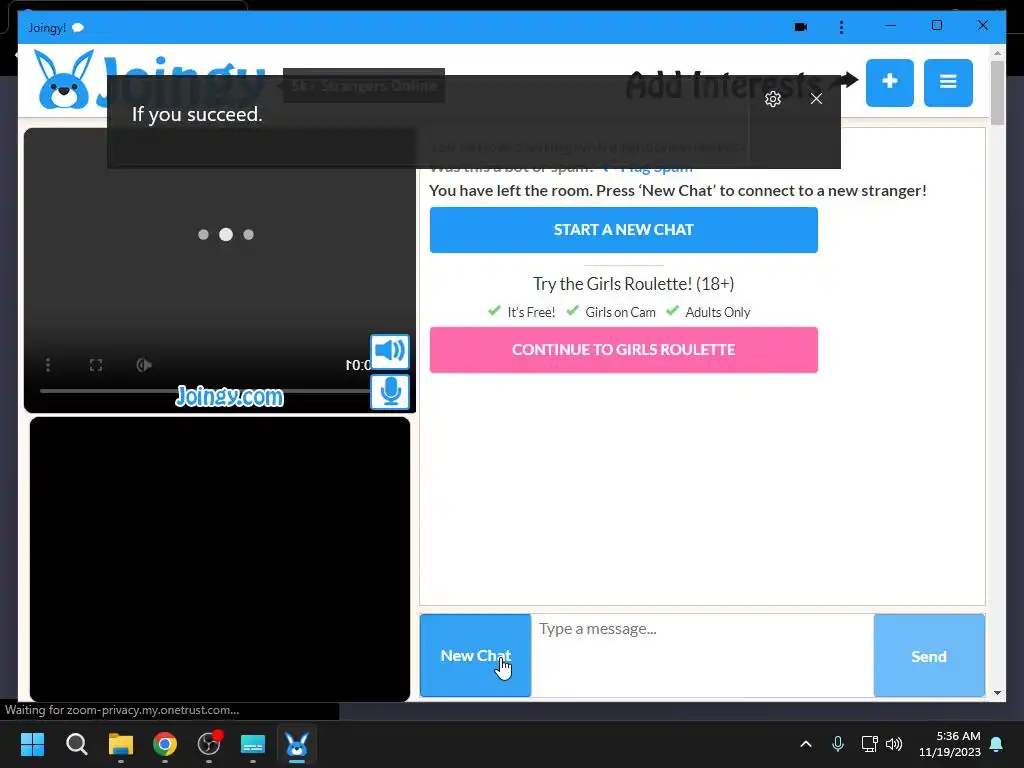Open Windows Start menu
Viewport: 1024px width, 768px height.
pyautogui.click(x=32, y=744)
